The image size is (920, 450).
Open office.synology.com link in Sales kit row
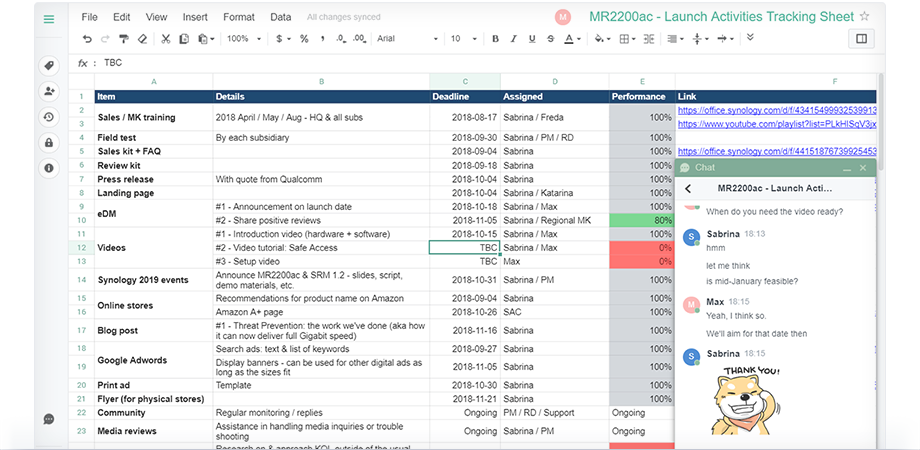(777, 151)
